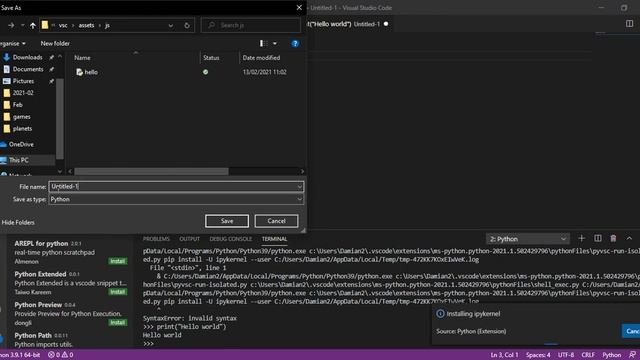
Task: Open the Save as type dropdown
Action: tap(176, 199)
